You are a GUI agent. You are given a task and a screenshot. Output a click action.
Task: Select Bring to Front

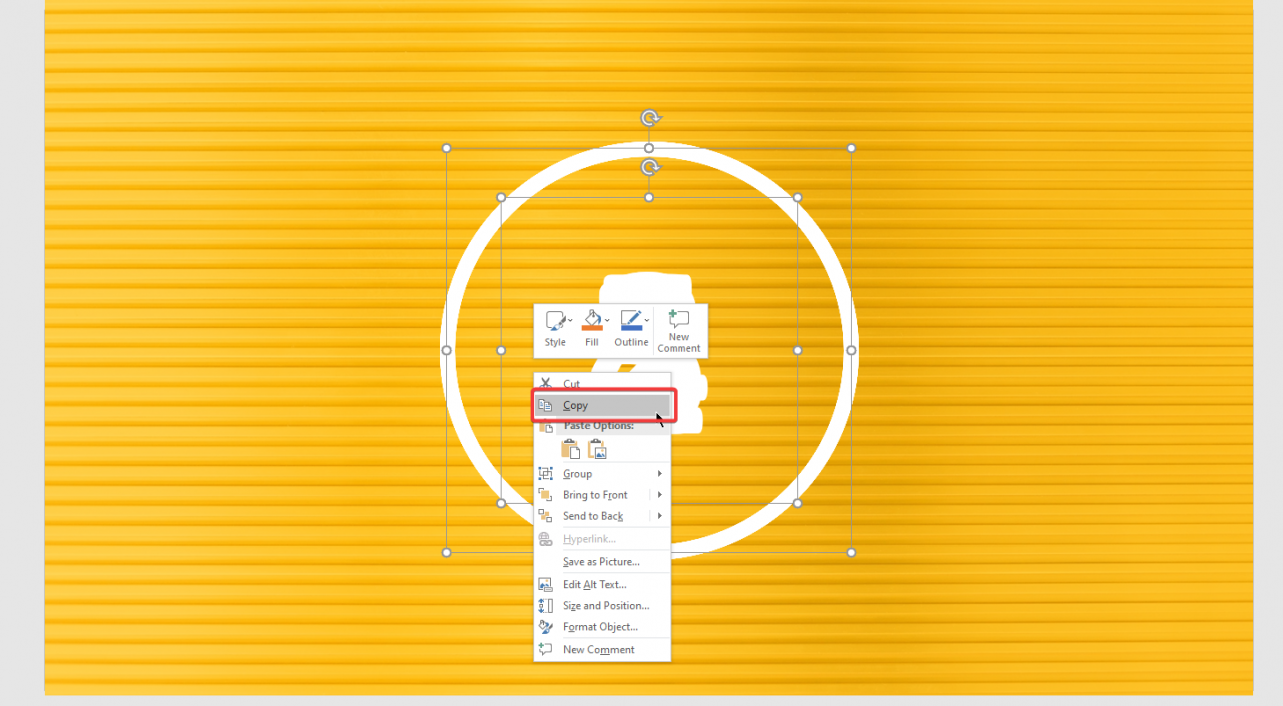595,495
